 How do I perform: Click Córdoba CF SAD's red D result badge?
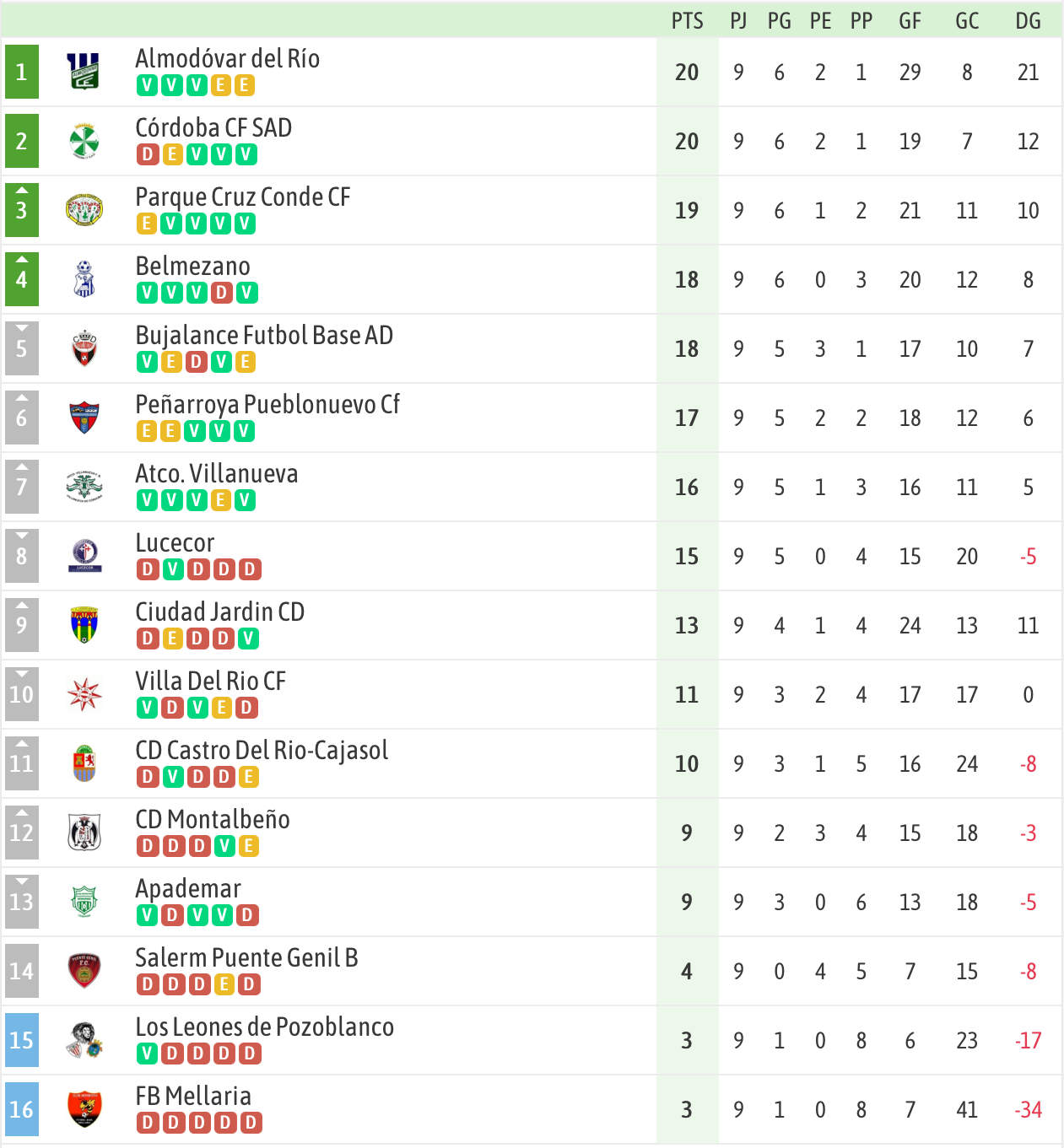pos(147,154)
